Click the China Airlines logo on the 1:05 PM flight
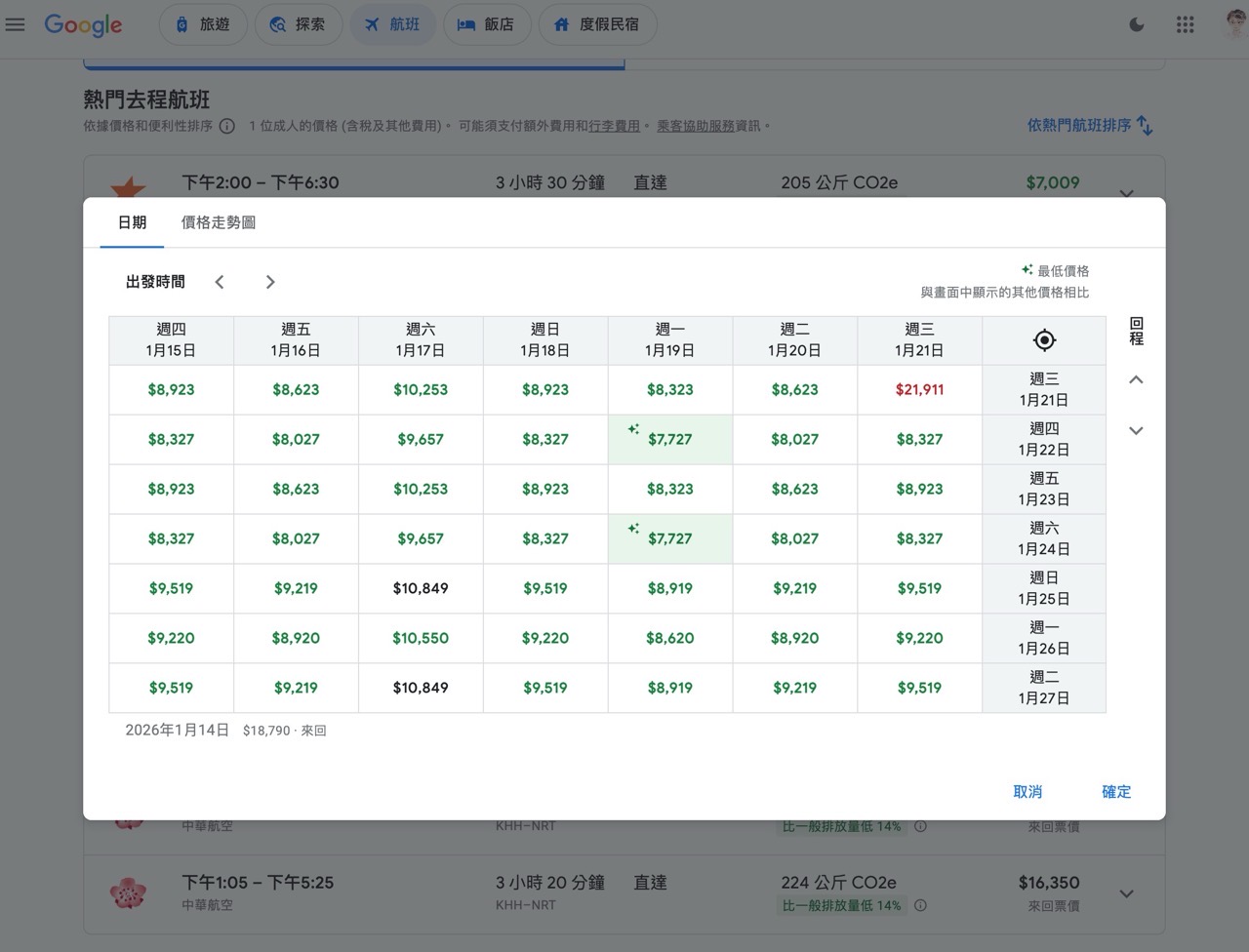This screenshot has width=1249, height=952. coord(130,892)
